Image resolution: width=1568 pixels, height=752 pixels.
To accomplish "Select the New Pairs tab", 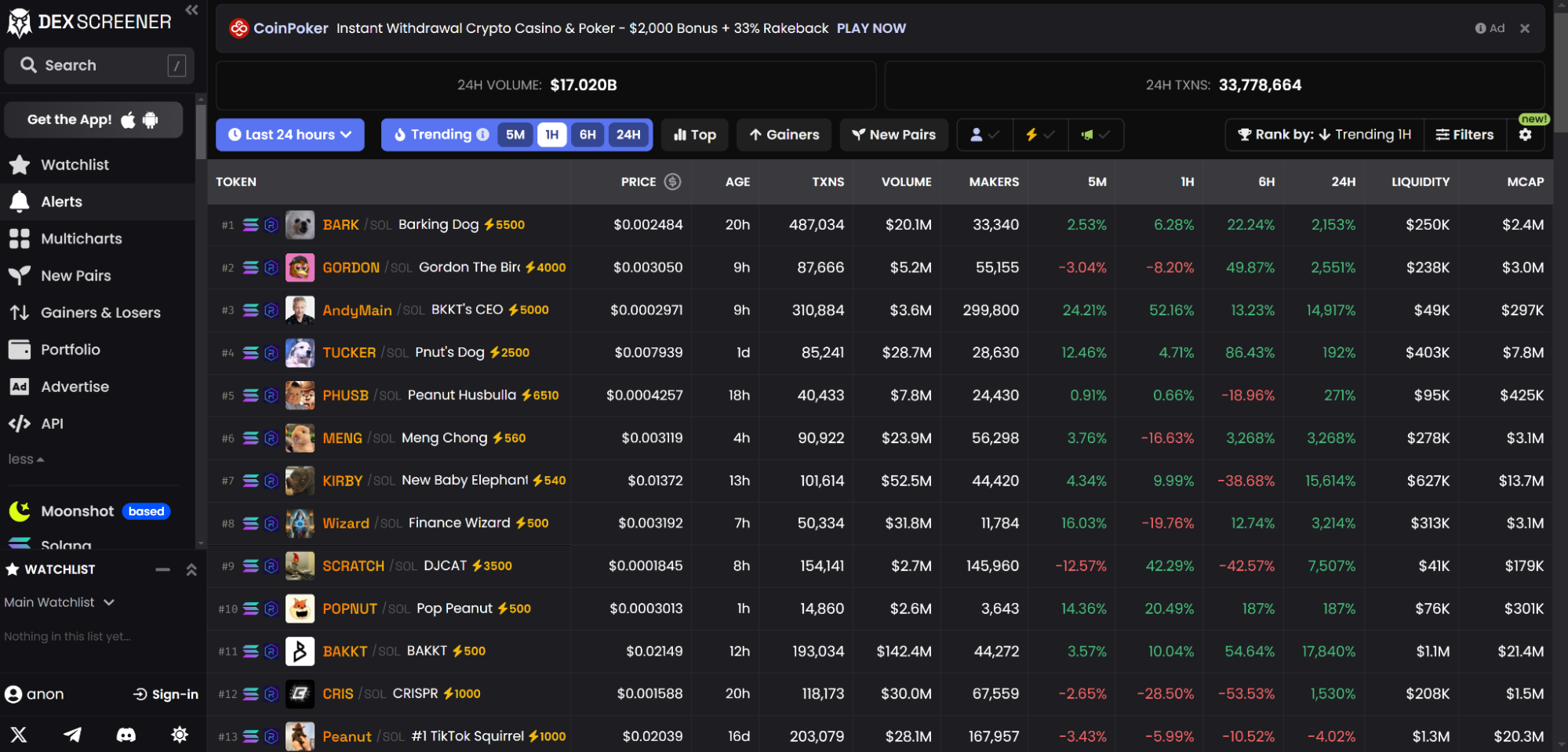I will point(893,135).
